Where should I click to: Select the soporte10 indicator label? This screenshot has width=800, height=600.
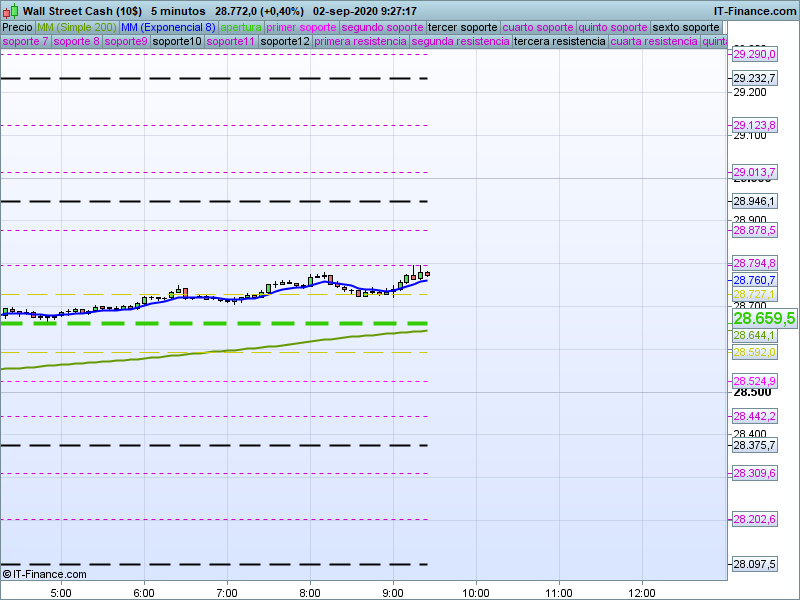coord(178,42)
